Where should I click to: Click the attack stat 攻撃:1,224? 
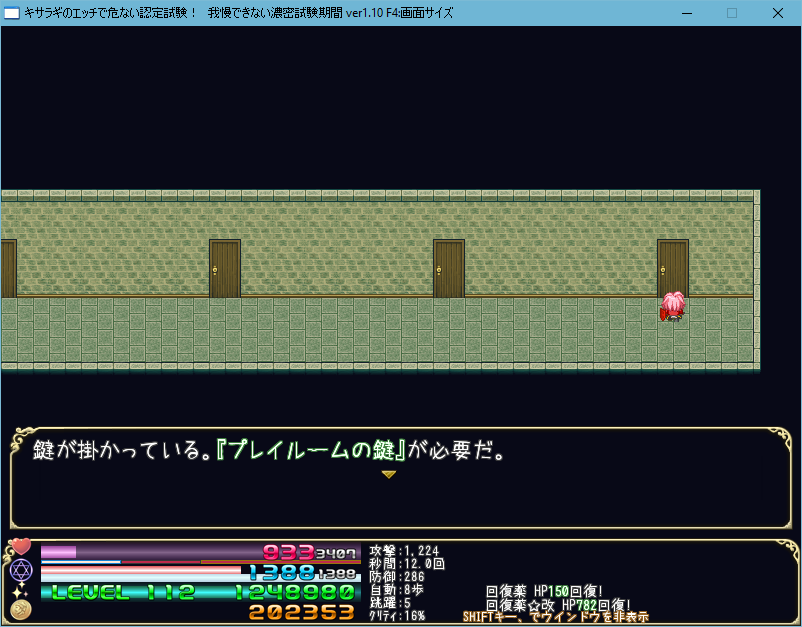(404, 551)
